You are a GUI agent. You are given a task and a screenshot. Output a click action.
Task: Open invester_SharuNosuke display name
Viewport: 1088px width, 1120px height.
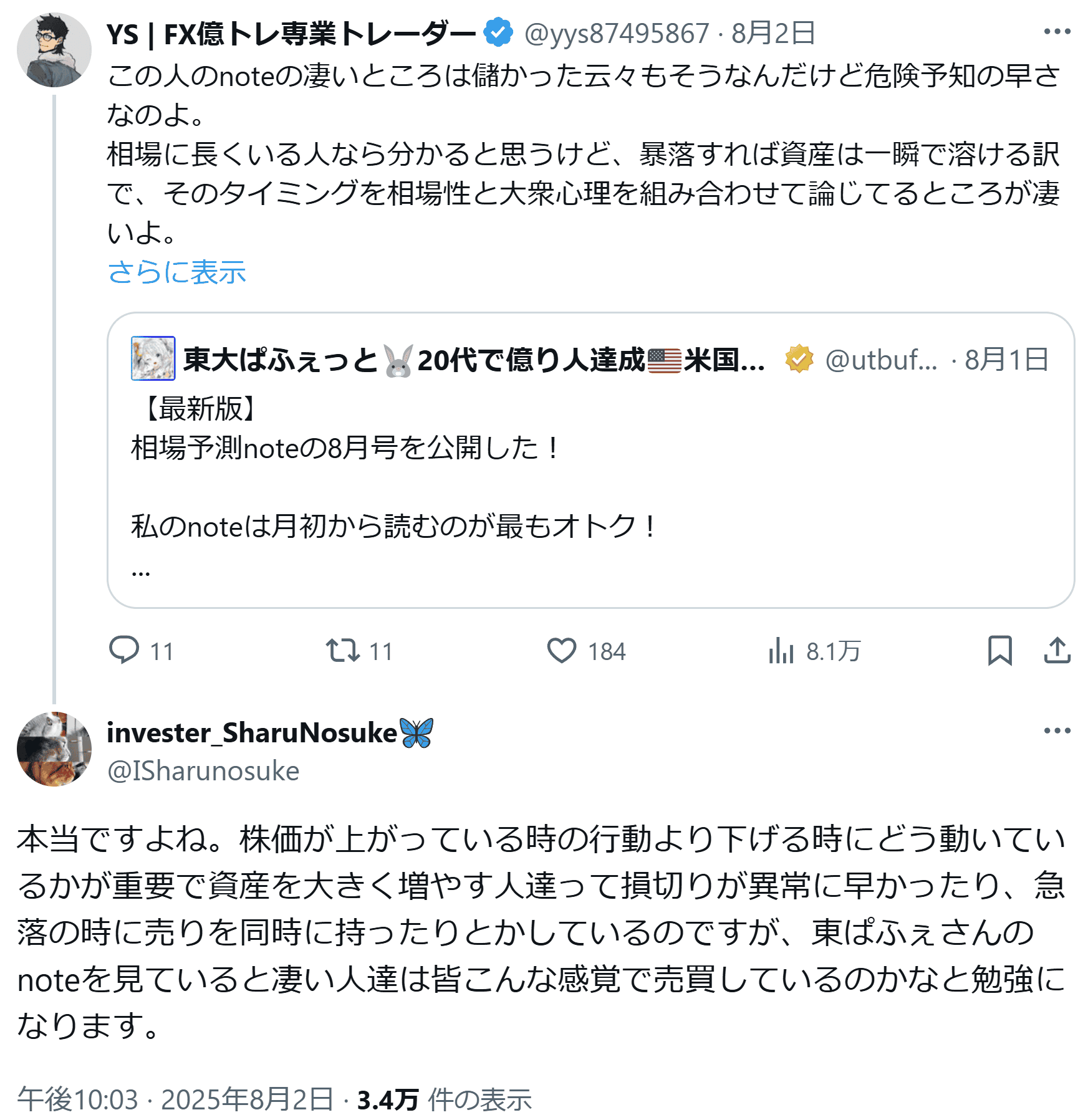point(252,733)
